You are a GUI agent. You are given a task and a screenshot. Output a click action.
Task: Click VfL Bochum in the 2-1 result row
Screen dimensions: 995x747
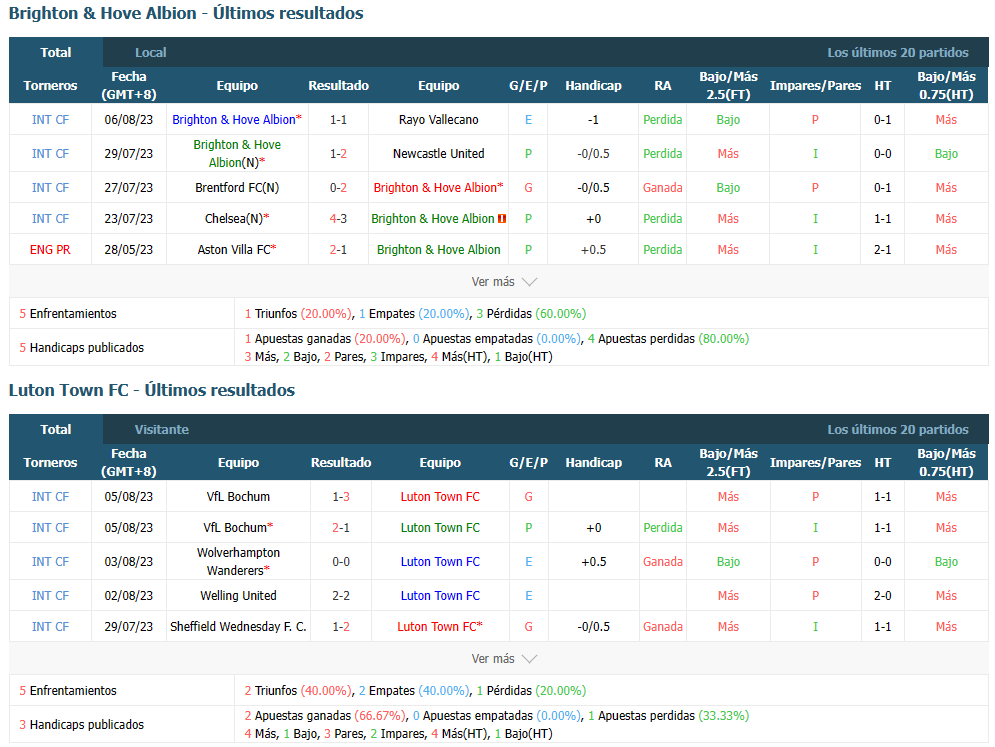[238, 528]
